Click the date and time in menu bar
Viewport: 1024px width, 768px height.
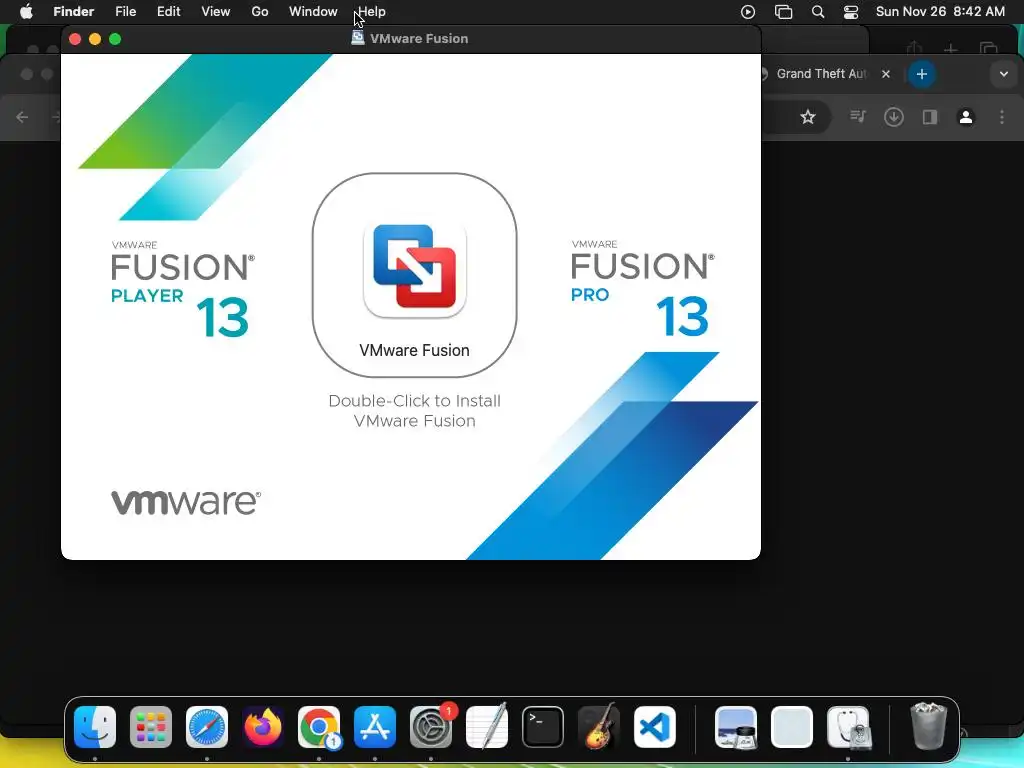(x=940, y=11)
